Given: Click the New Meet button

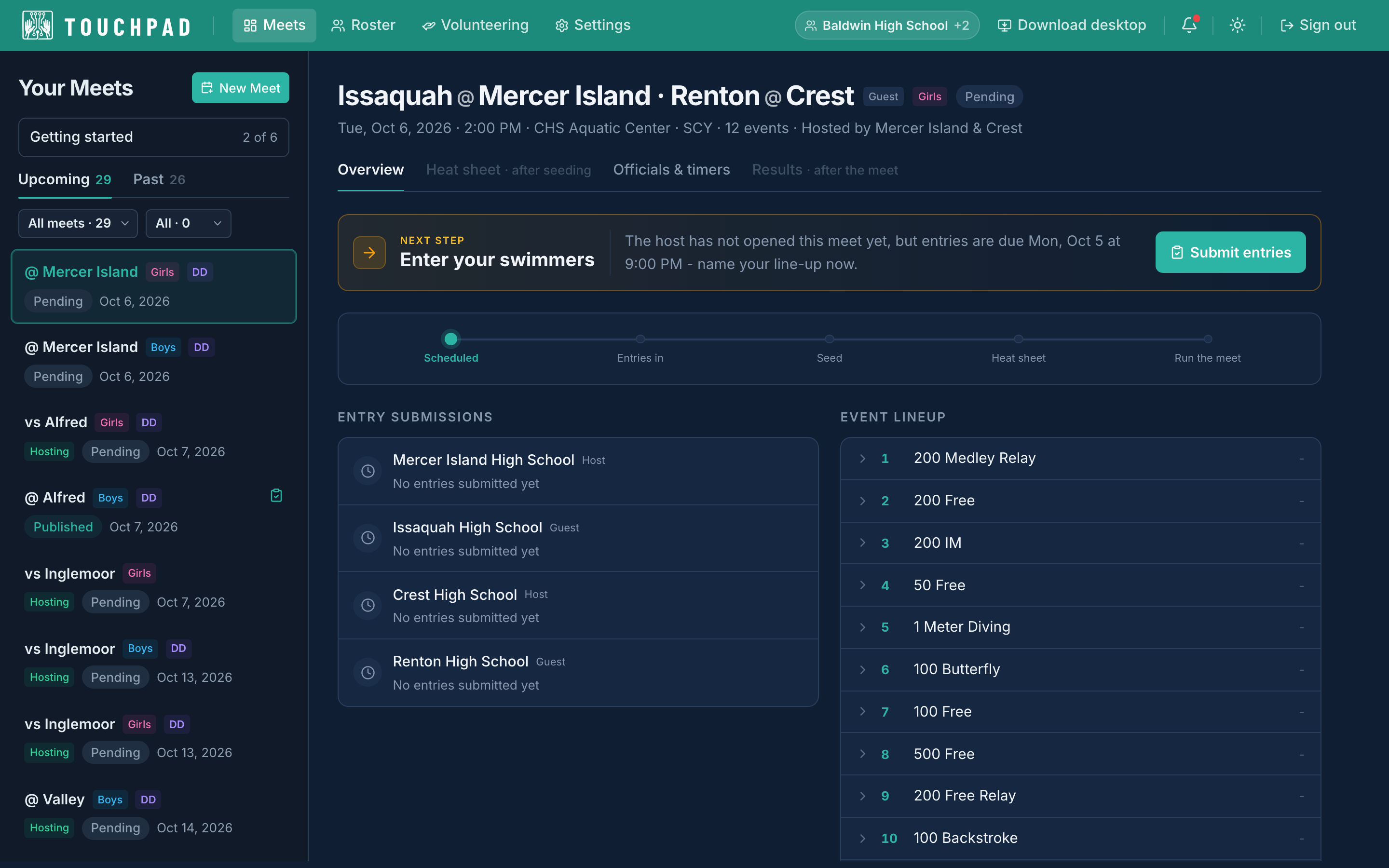Looking at the screenshot, I should point(241,88).
